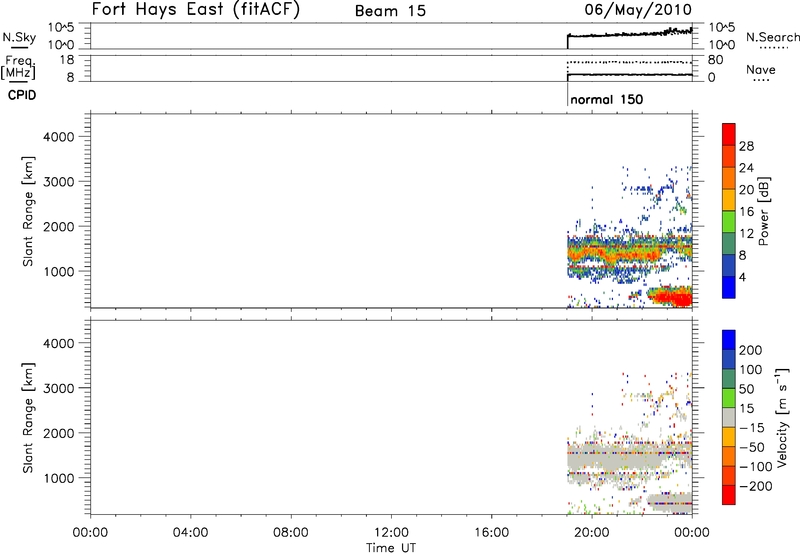The height and width of the screenshot is (554, 800).
Task: Click the Nave legend label
Action: click(760, 69)
